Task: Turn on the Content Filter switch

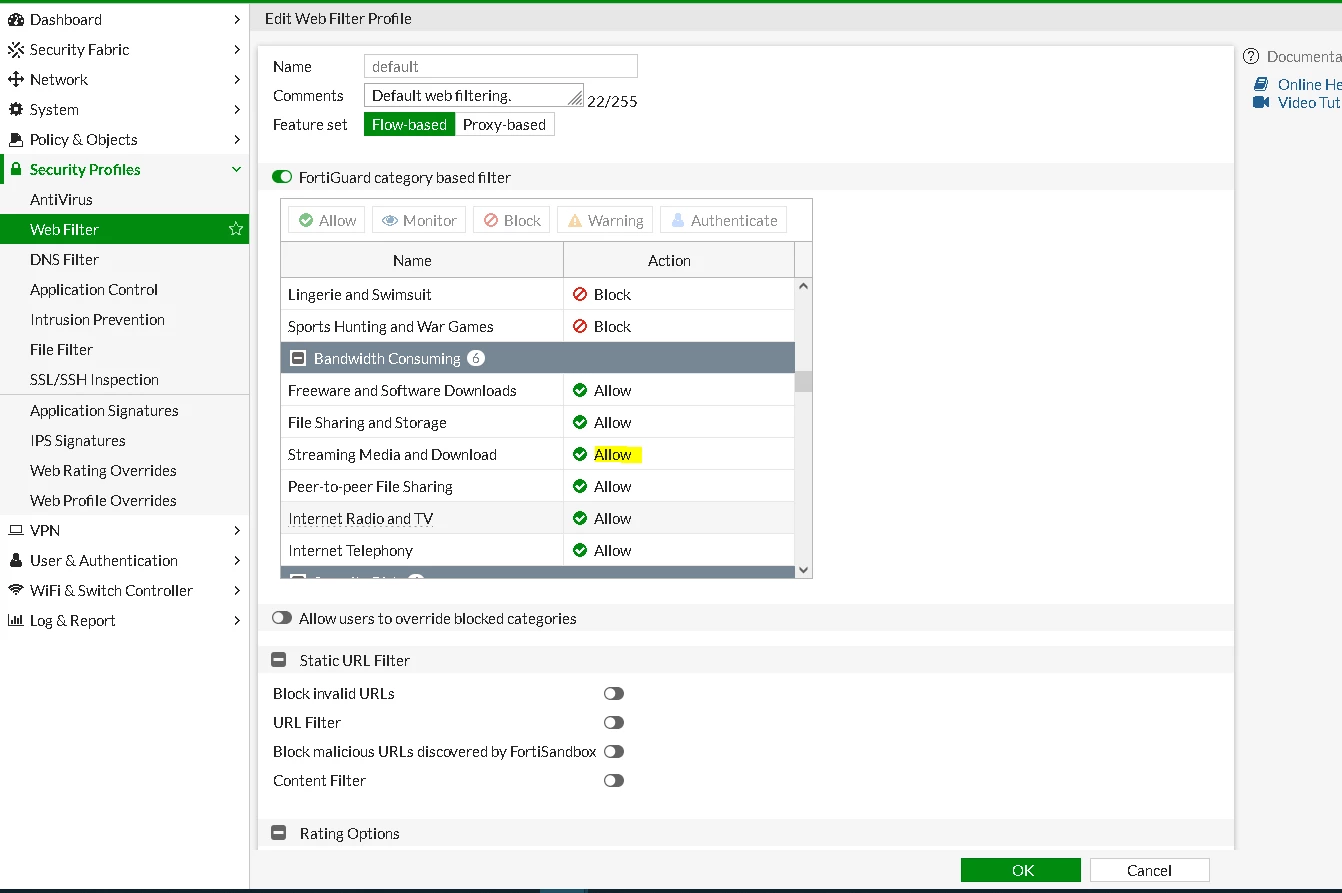Action: pyautogui.click(x=614, y=780)
